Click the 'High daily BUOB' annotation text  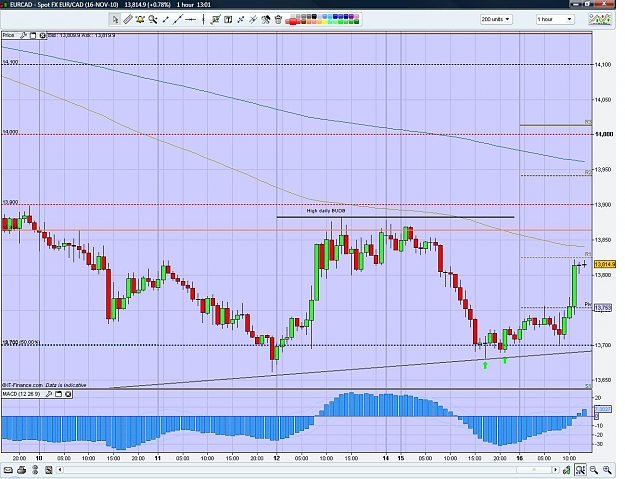(326, 210)
